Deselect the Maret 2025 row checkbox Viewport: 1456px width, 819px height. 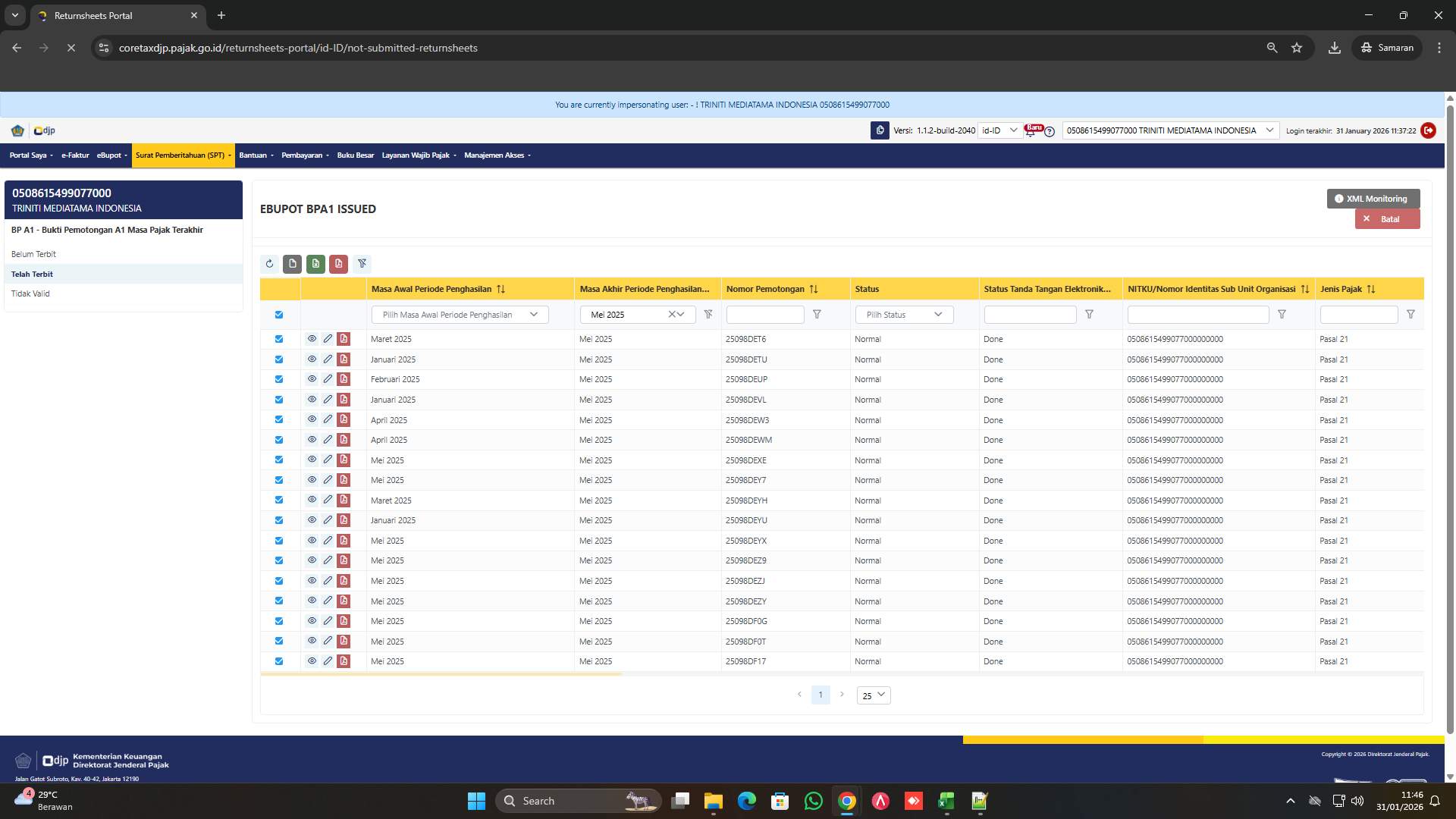[x=279, y=339]
